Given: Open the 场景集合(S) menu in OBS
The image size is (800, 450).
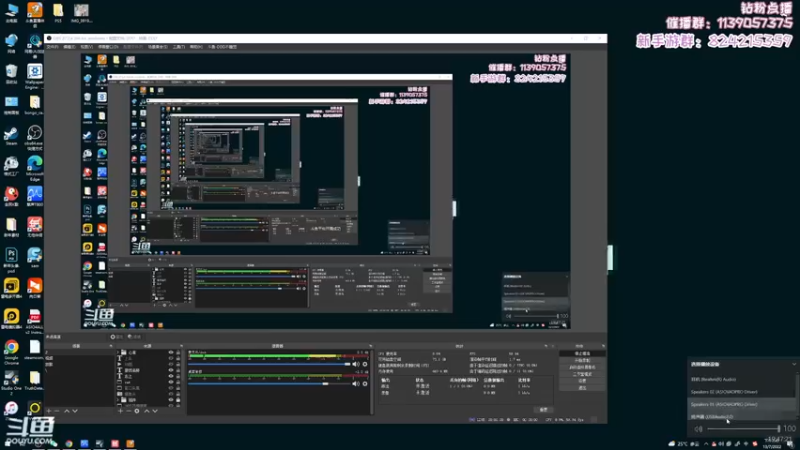Looking at the screenshot, I should tap(158, 47).
